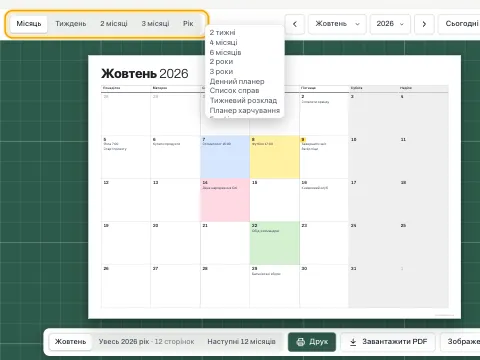Go to next month with right arrow

point(424,24)
